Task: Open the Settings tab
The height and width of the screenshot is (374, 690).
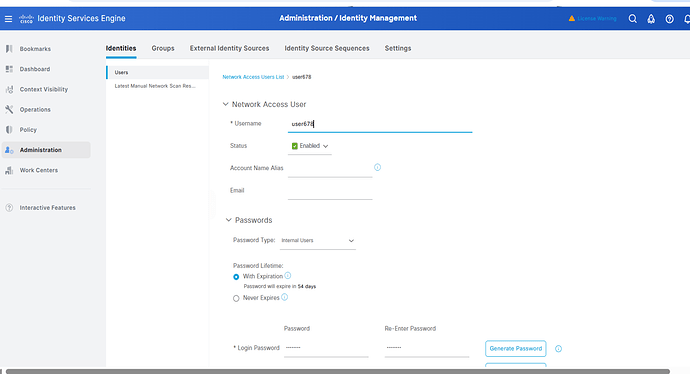Action: tap(398, 48)
